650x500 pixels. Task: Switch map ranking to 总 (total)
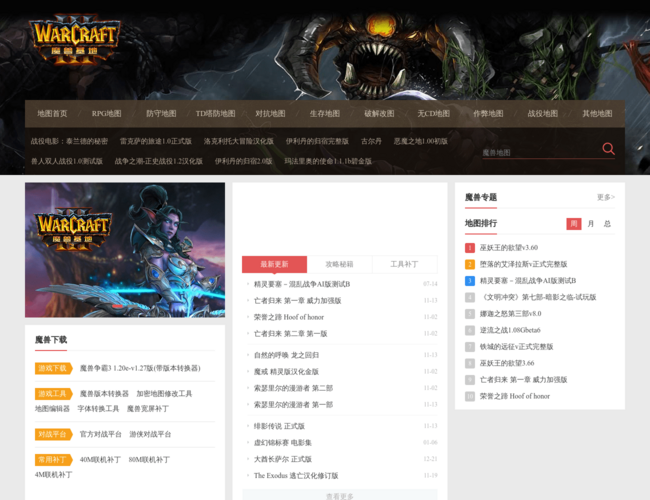pyautogui.click(x=607, y=224)
